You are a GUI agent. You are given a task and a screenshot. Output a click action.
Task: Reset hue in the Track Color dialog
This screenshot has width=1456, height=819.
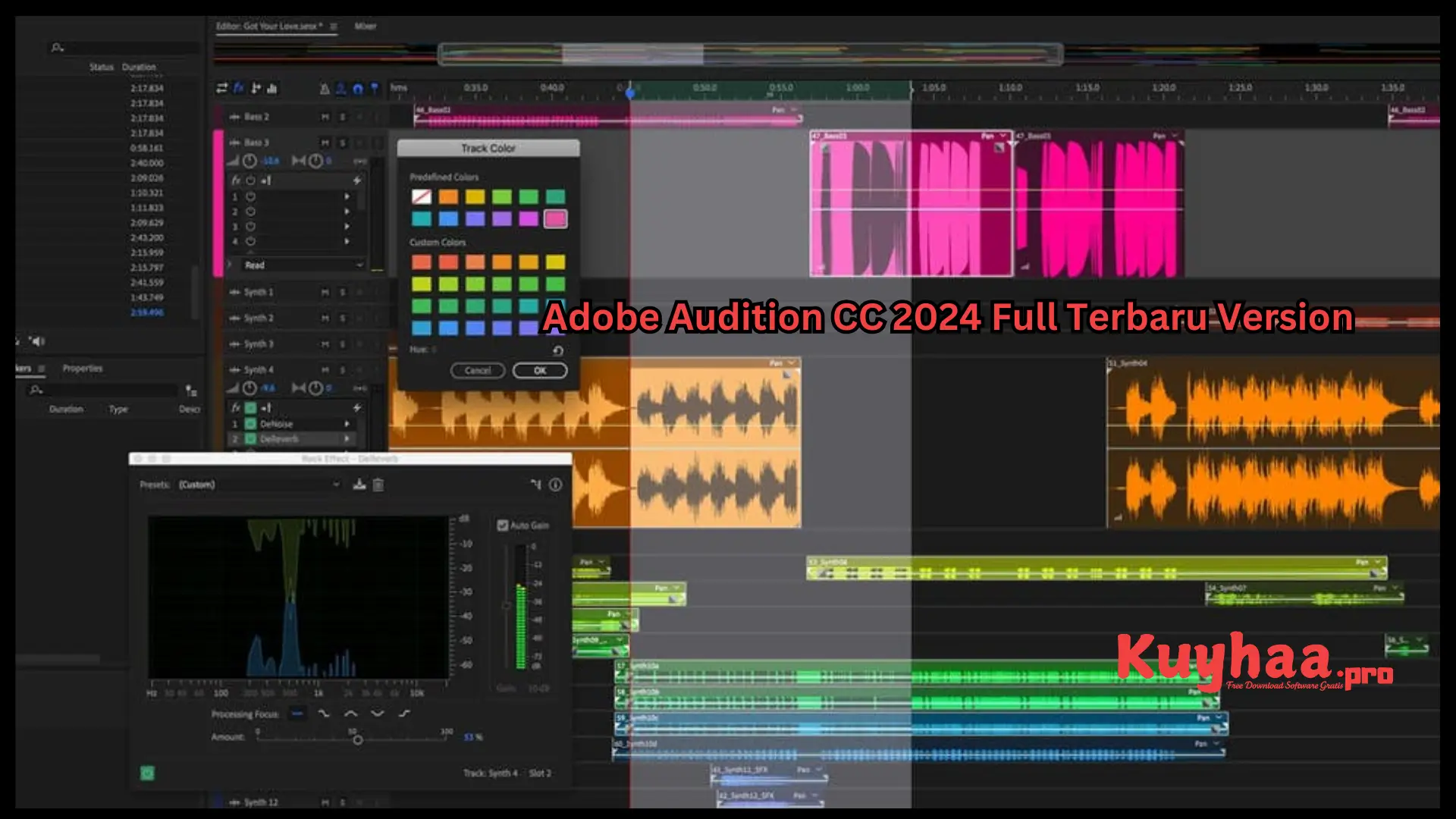coord(557,350)
